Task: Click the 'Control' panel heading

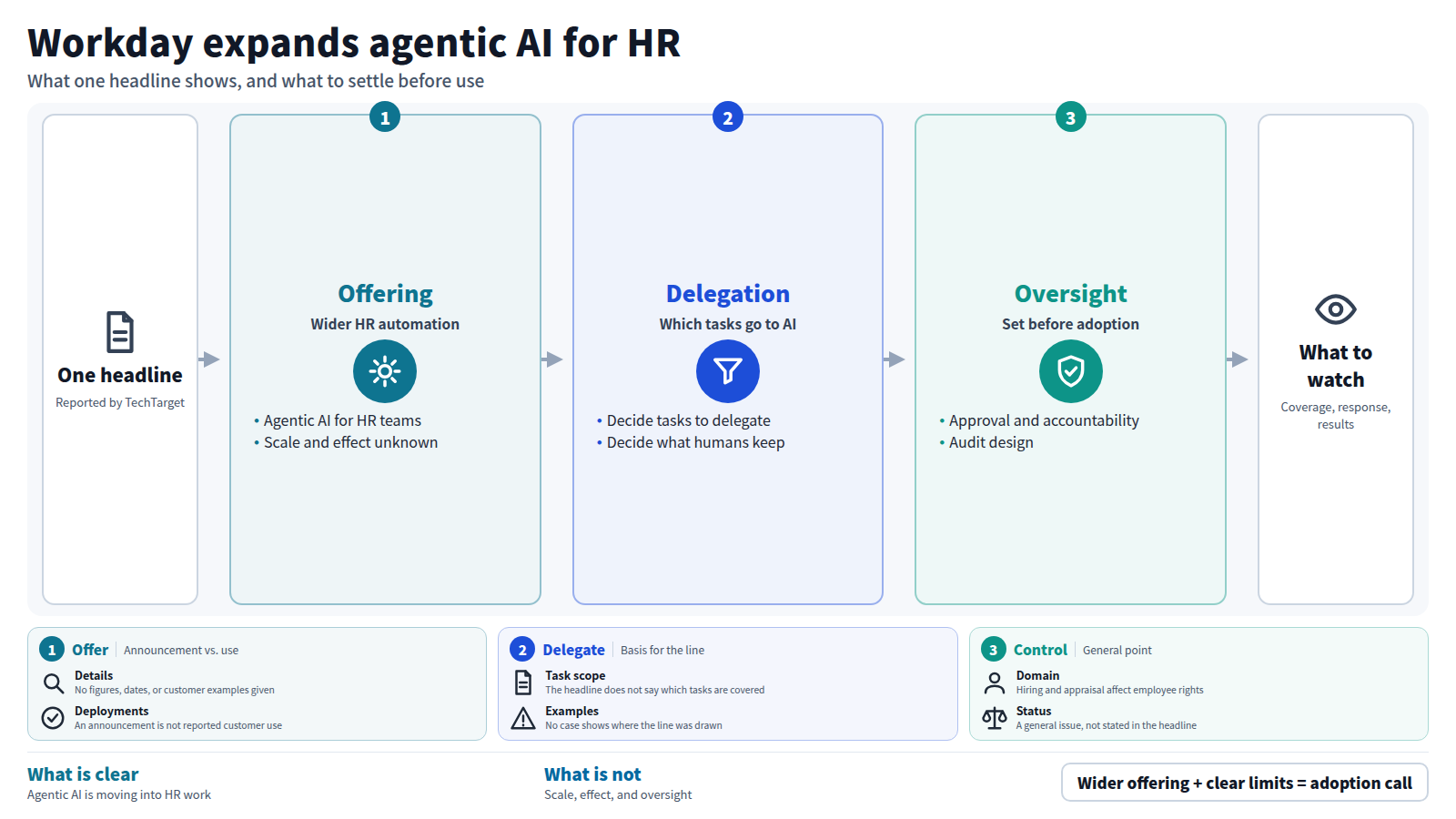Action: pyautogui.click(x=1040, y=650)
